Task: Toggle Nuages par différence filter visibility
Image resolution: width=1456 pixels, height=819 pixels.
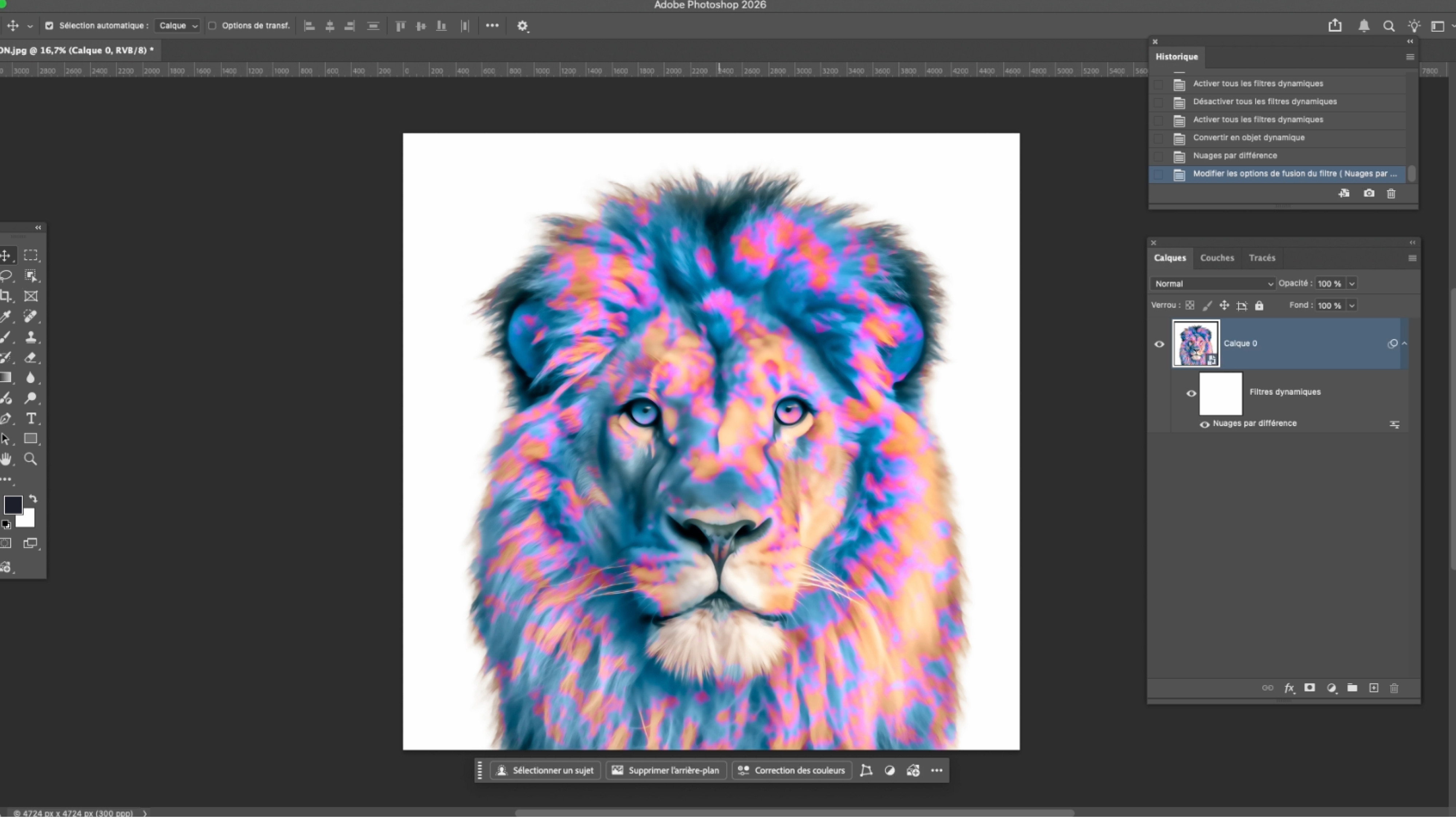Action: tap(1204, 424)
